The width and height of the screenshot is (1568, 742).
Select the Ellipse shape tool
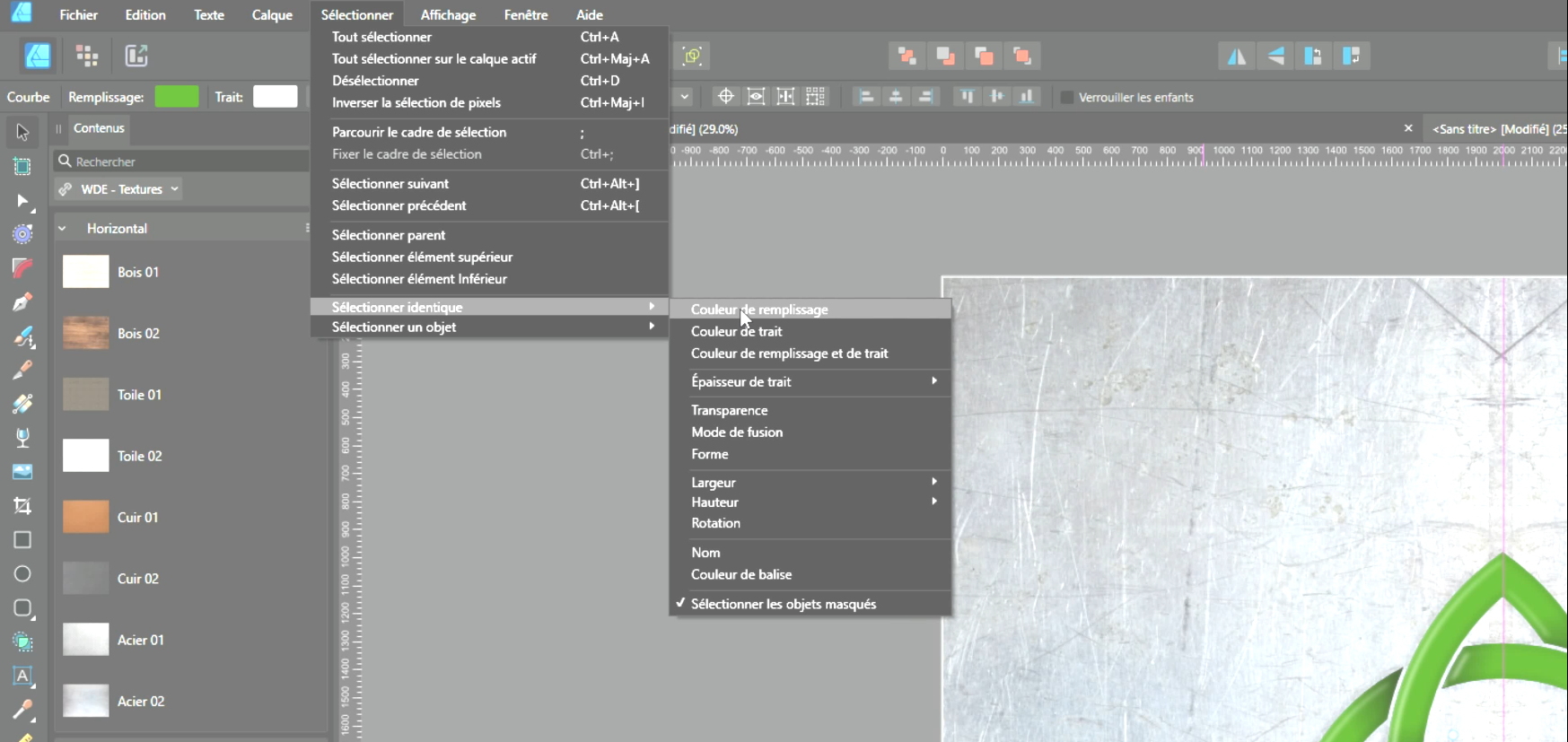(x=22, y=574)
